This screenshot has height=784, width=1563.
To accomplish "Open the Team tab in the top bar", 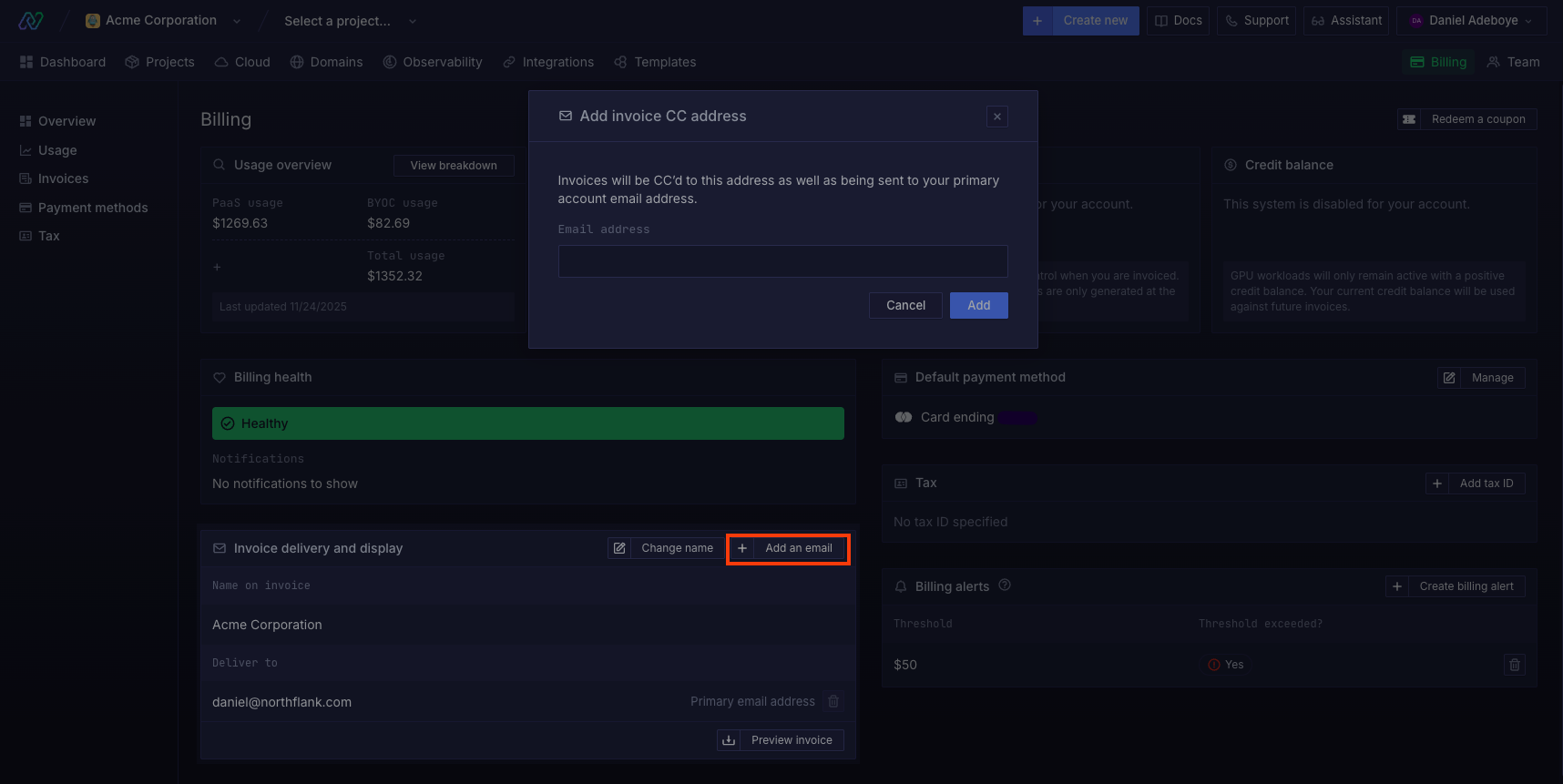I will point(1513,62).
